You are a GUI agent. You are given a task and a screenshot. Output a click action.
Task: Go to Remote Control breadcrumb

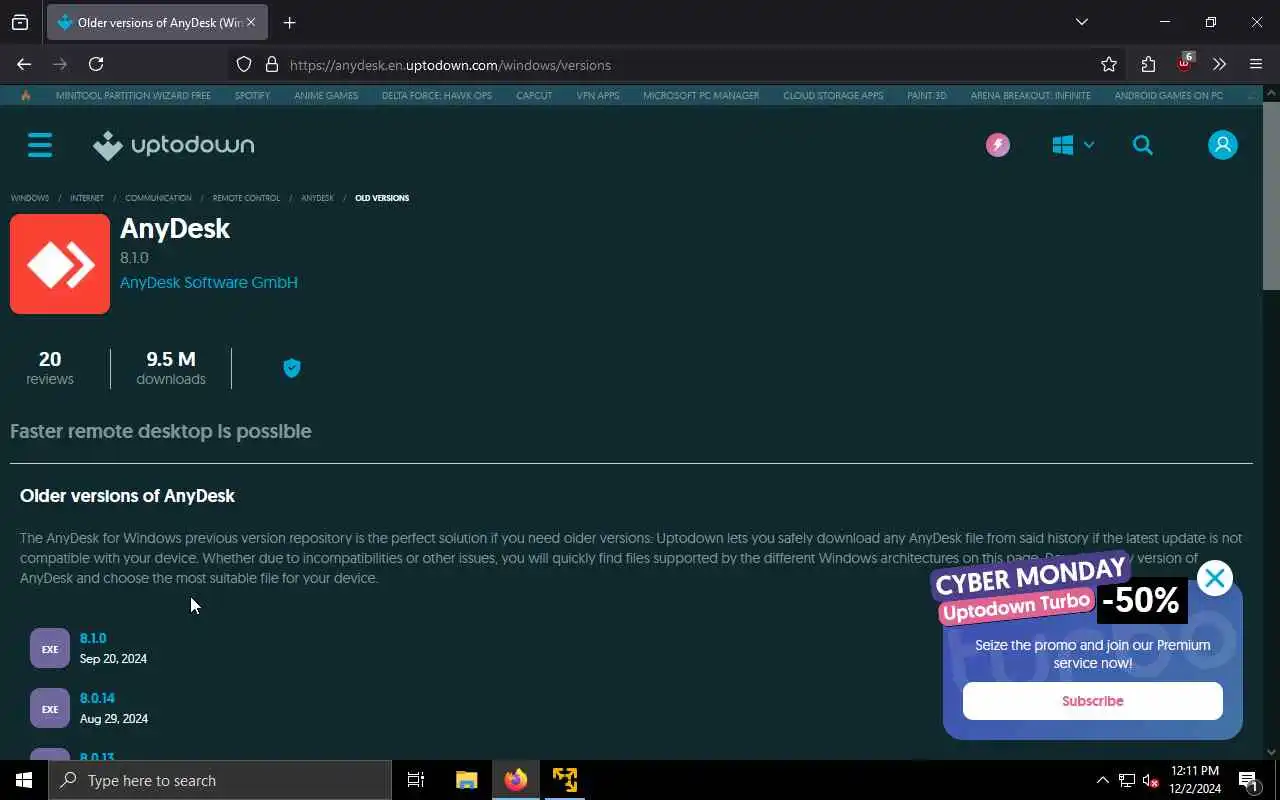tap(246, 198)
